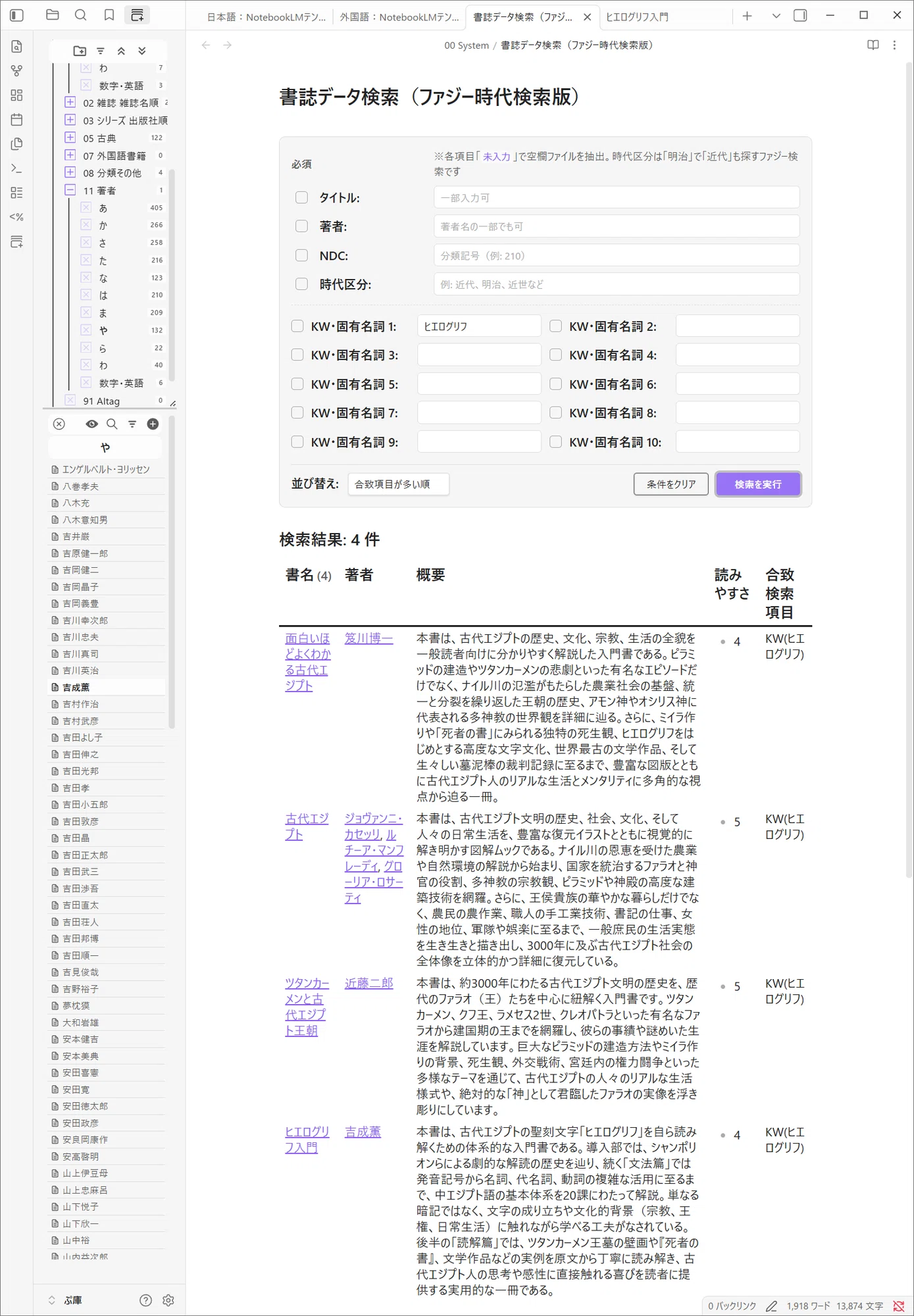Image resolution: width=914 pixels, height=1316 pixels.
Task: Navigate forward with the right arrow
Action: [x=228, y=45]
